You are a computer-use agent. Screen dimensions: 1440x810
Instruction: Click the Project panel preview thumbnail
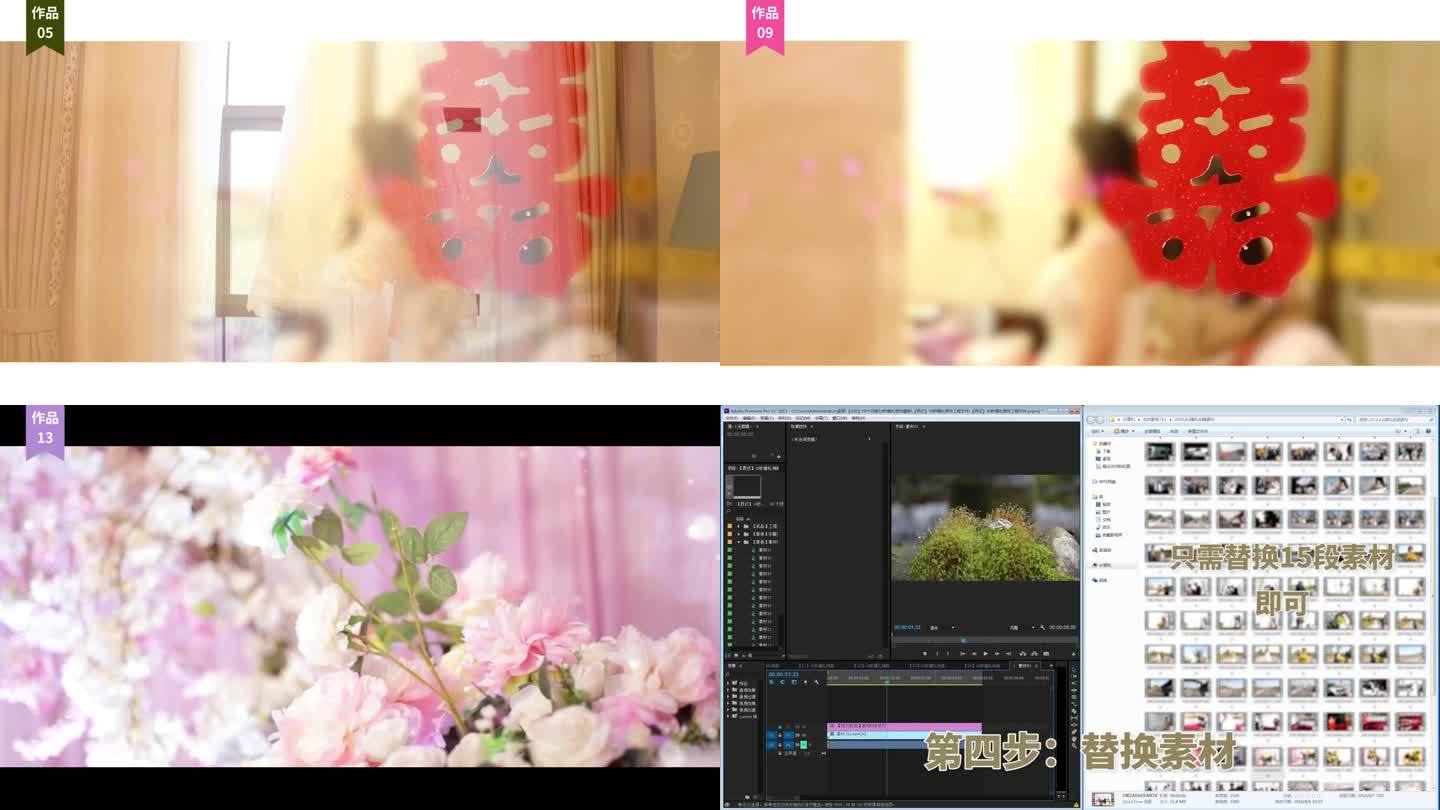[x=747, y=486]
